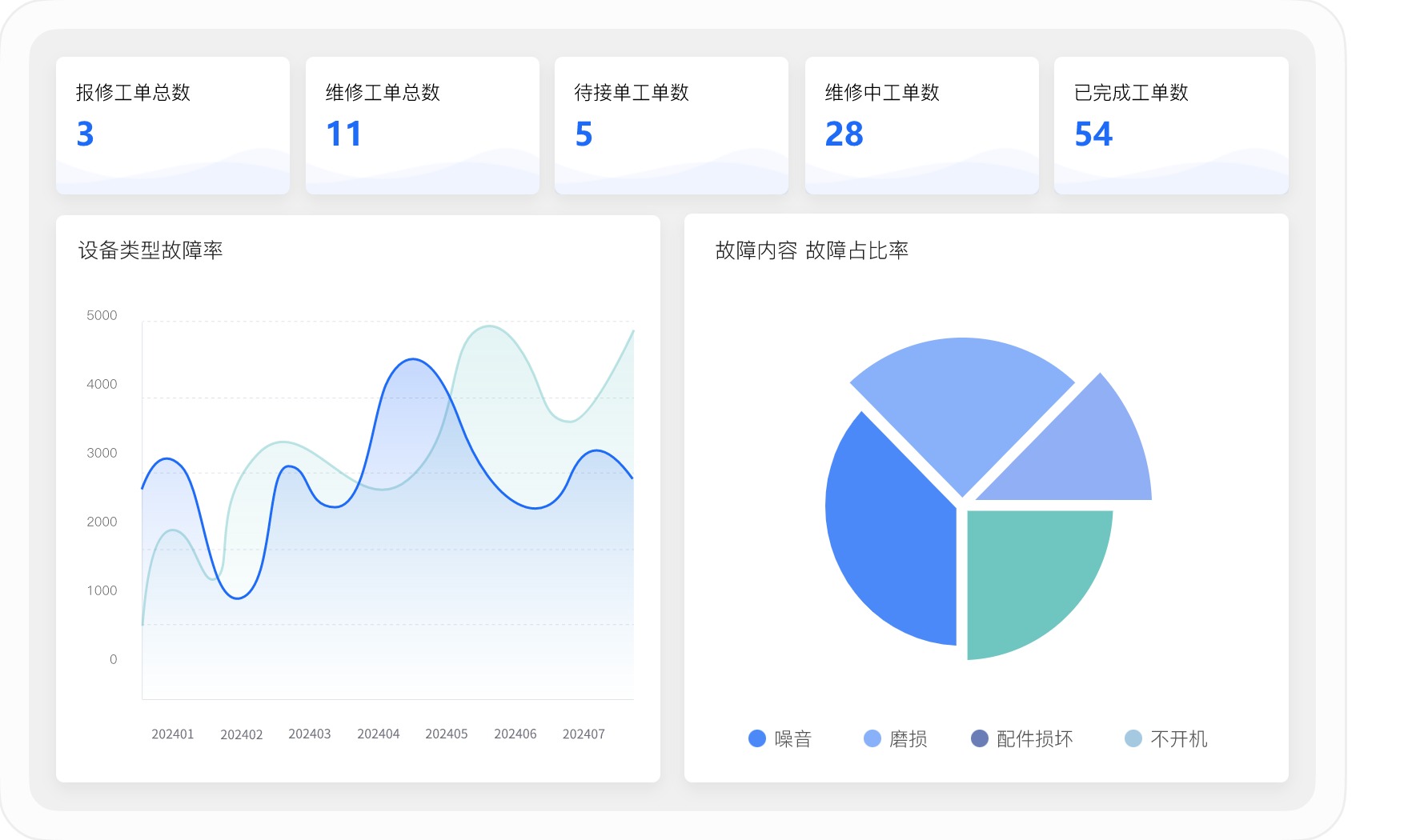This screenshot has width=1420, height=840.
Task: Click the 设备类型故障率 chart title
Action: [x=150, y=250]
